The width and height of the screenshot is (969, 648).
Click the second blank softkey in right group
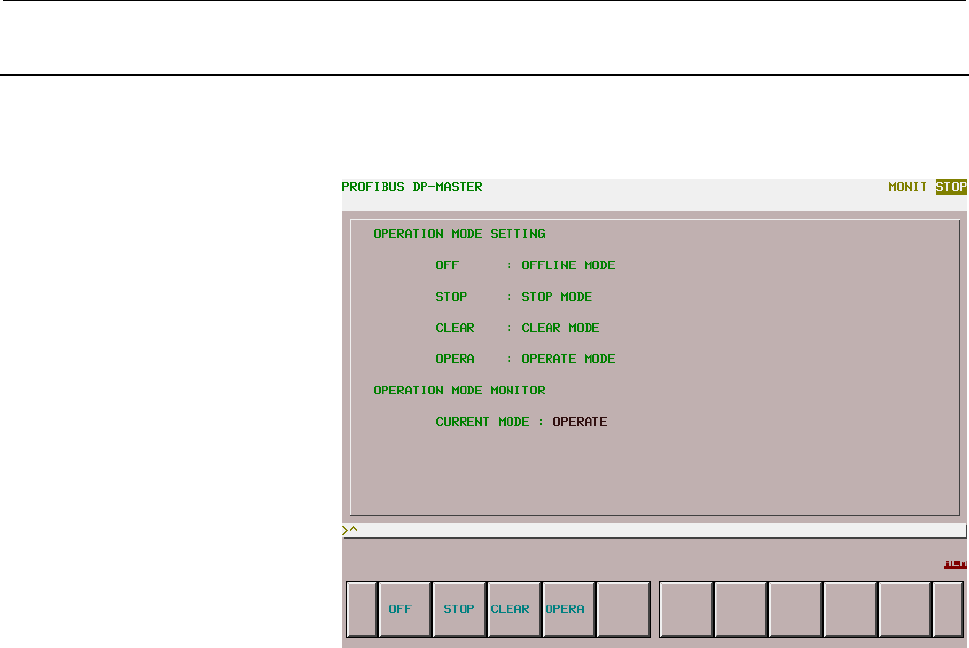point(741,609)
